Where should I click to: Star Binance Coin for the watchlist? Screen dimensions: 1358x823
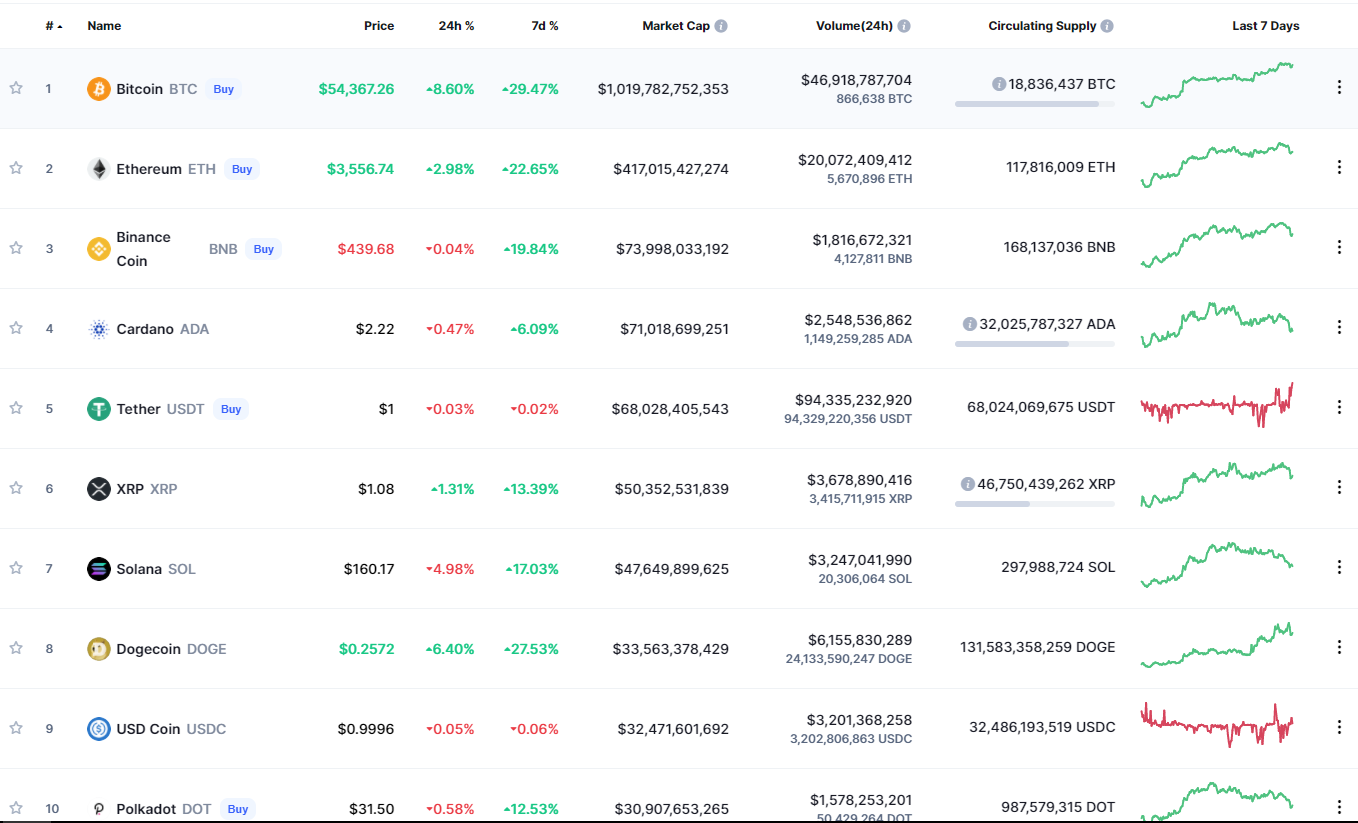[16, 248]
